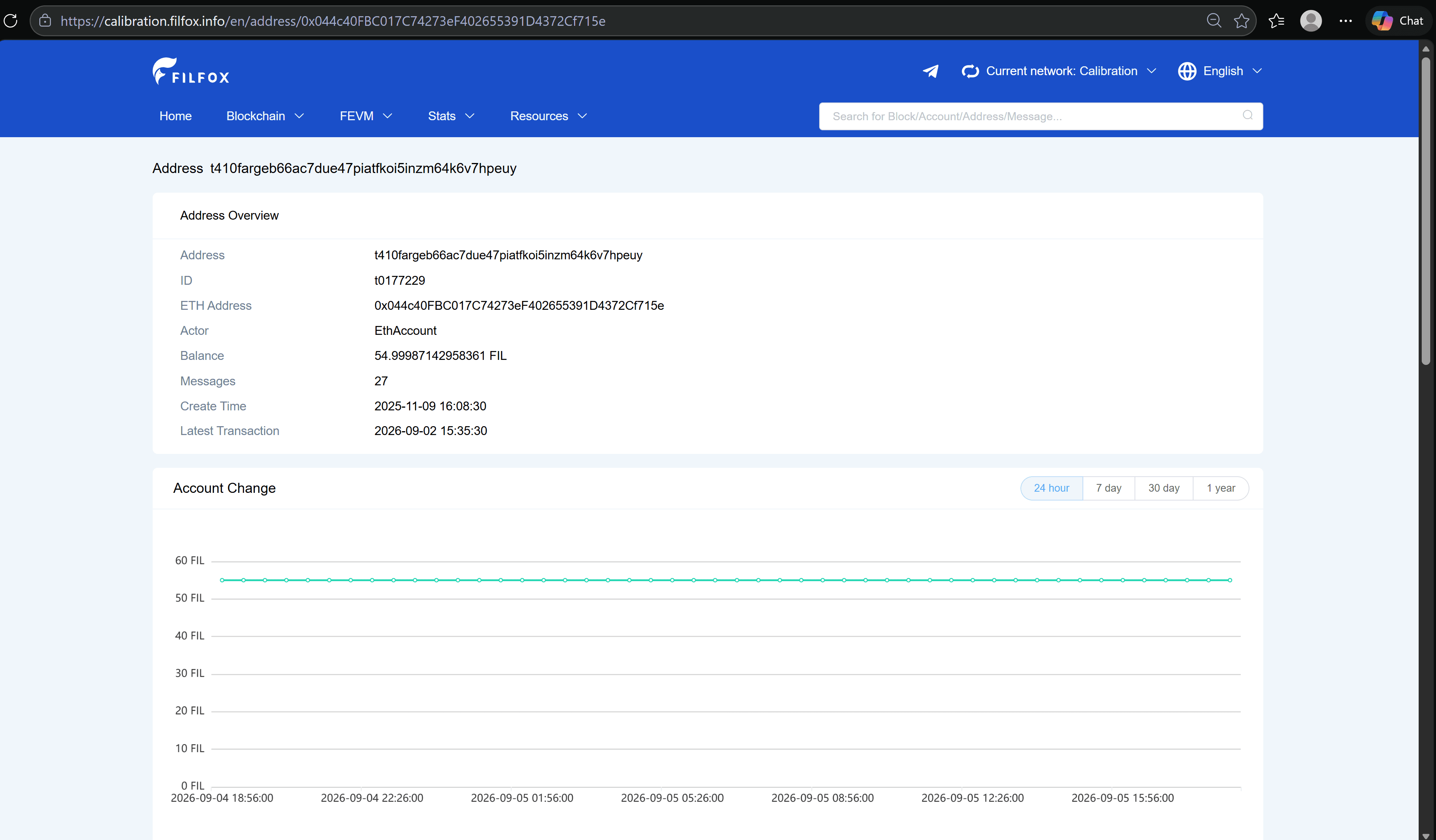The width and height of the screenshot is (1436, 840).
Task: Click the Messages count 27
Action: [381, 381]
